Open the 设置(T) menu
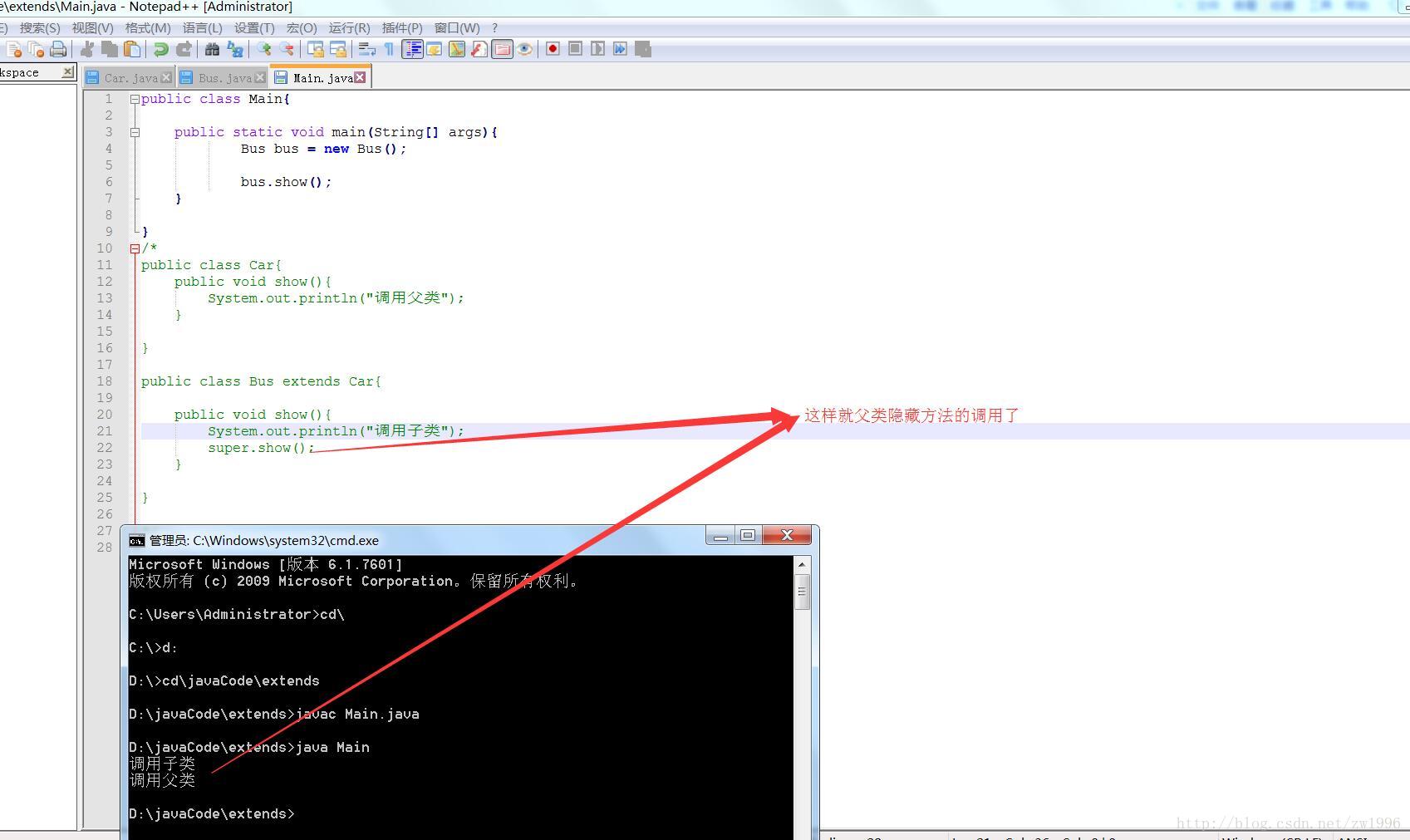The image size is (1410, 840). coord(254,28)
